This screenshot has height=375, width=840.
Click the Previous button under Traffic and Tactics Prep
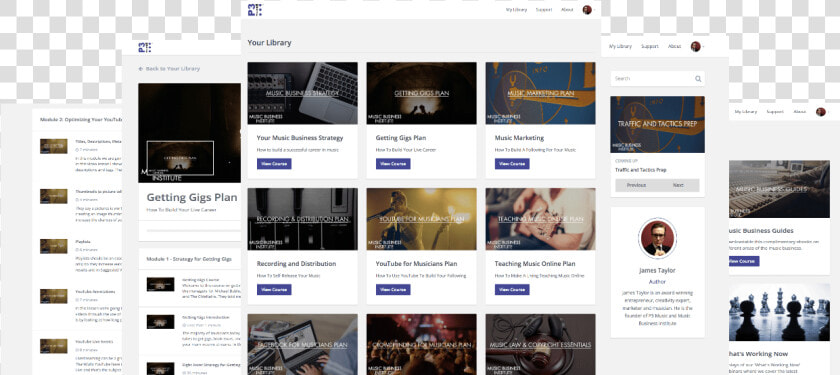(x=636, y=185)
